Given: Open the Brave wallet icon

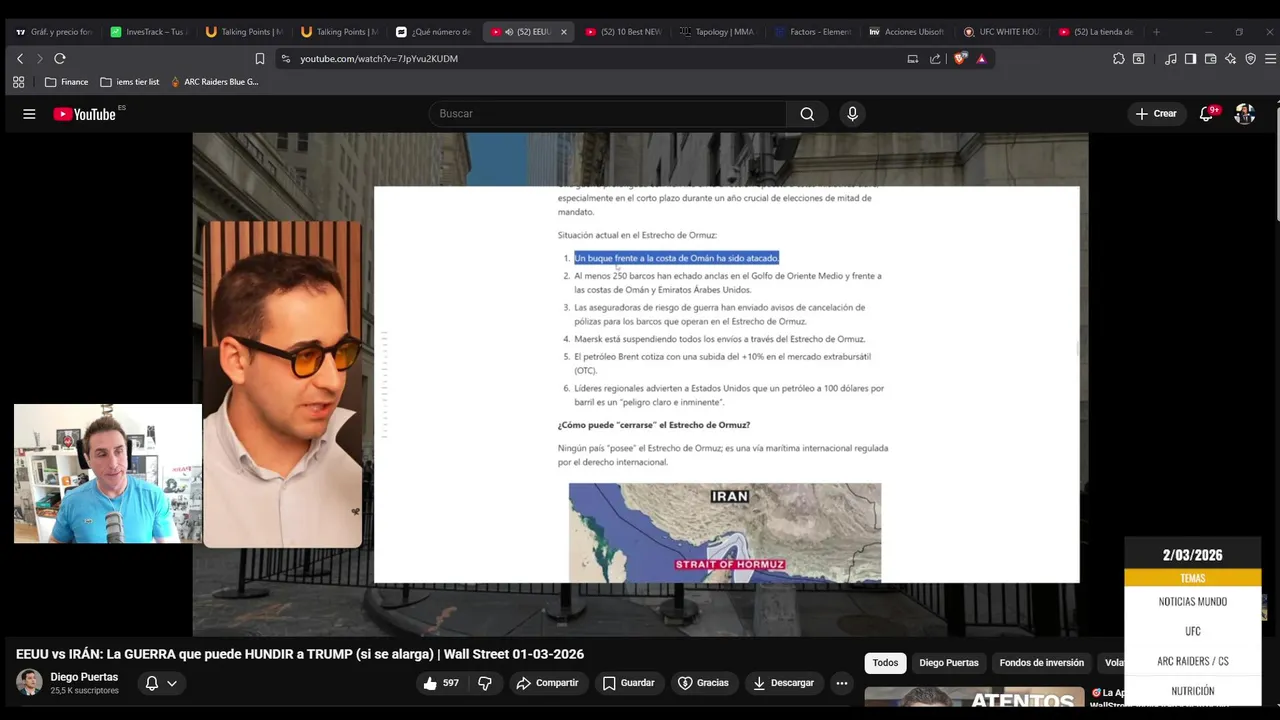Looking at the screenshot, I should click(x=1210, y=59).
